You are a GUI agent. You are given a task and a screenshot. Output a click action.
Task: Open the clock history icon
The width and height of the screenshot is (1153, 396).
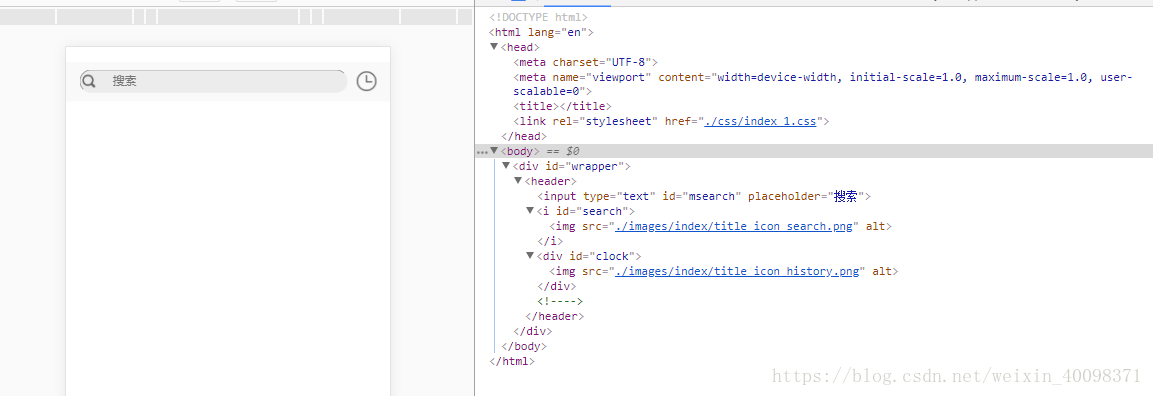coord(366,82)
